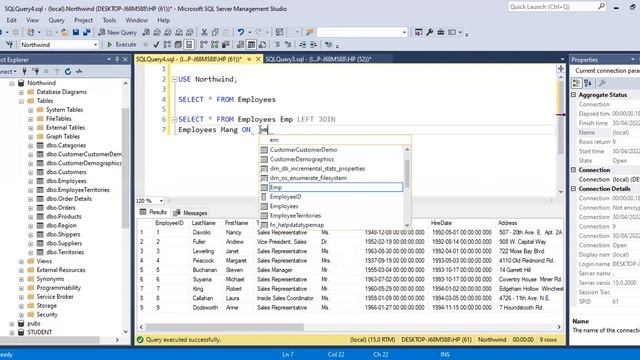This screenshot has height=360, width=640.
Task: Refresh the Object Explorer tree
Action: click(68, 71)
